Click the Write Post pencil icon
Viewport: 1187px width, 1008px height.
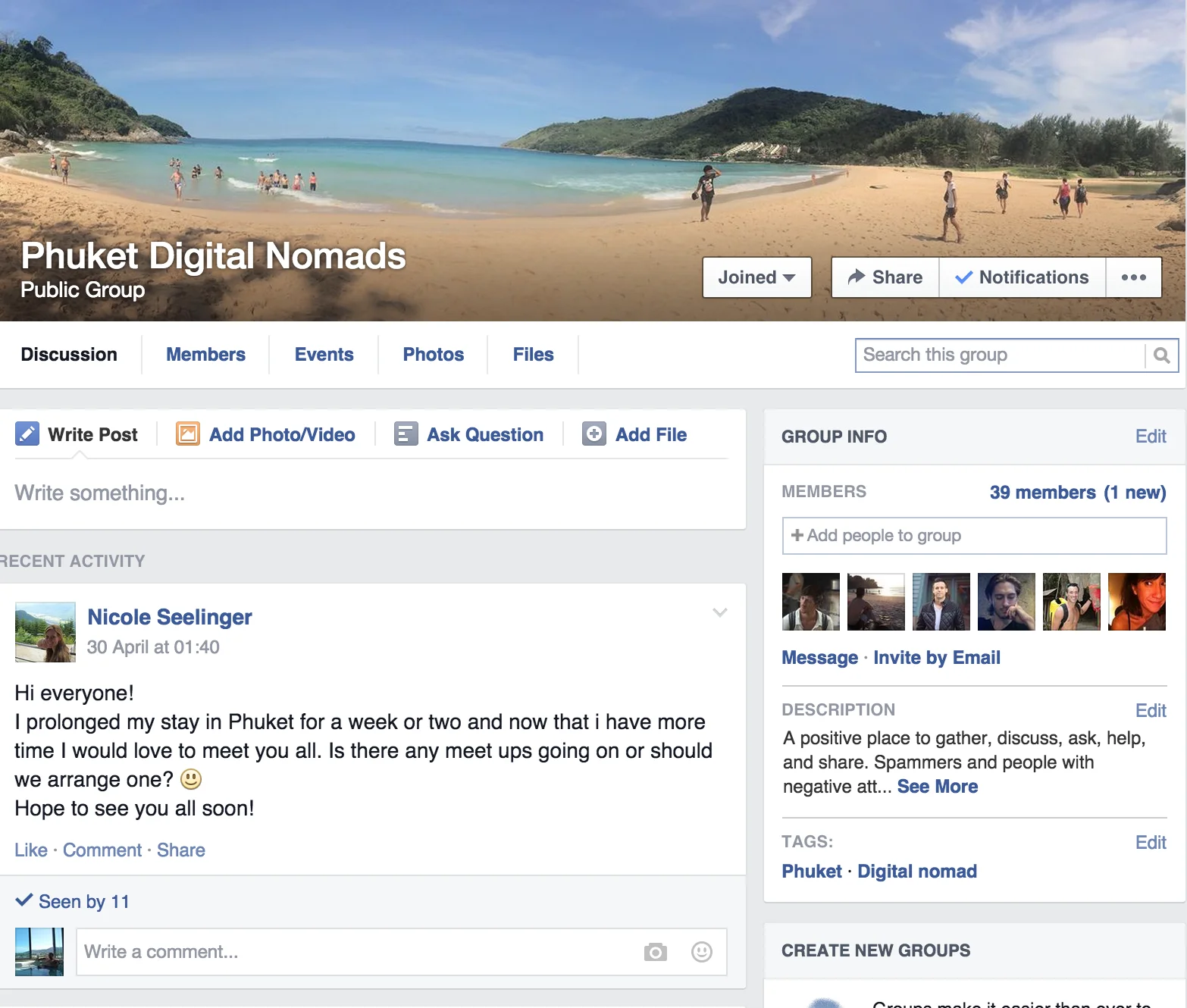27,434
